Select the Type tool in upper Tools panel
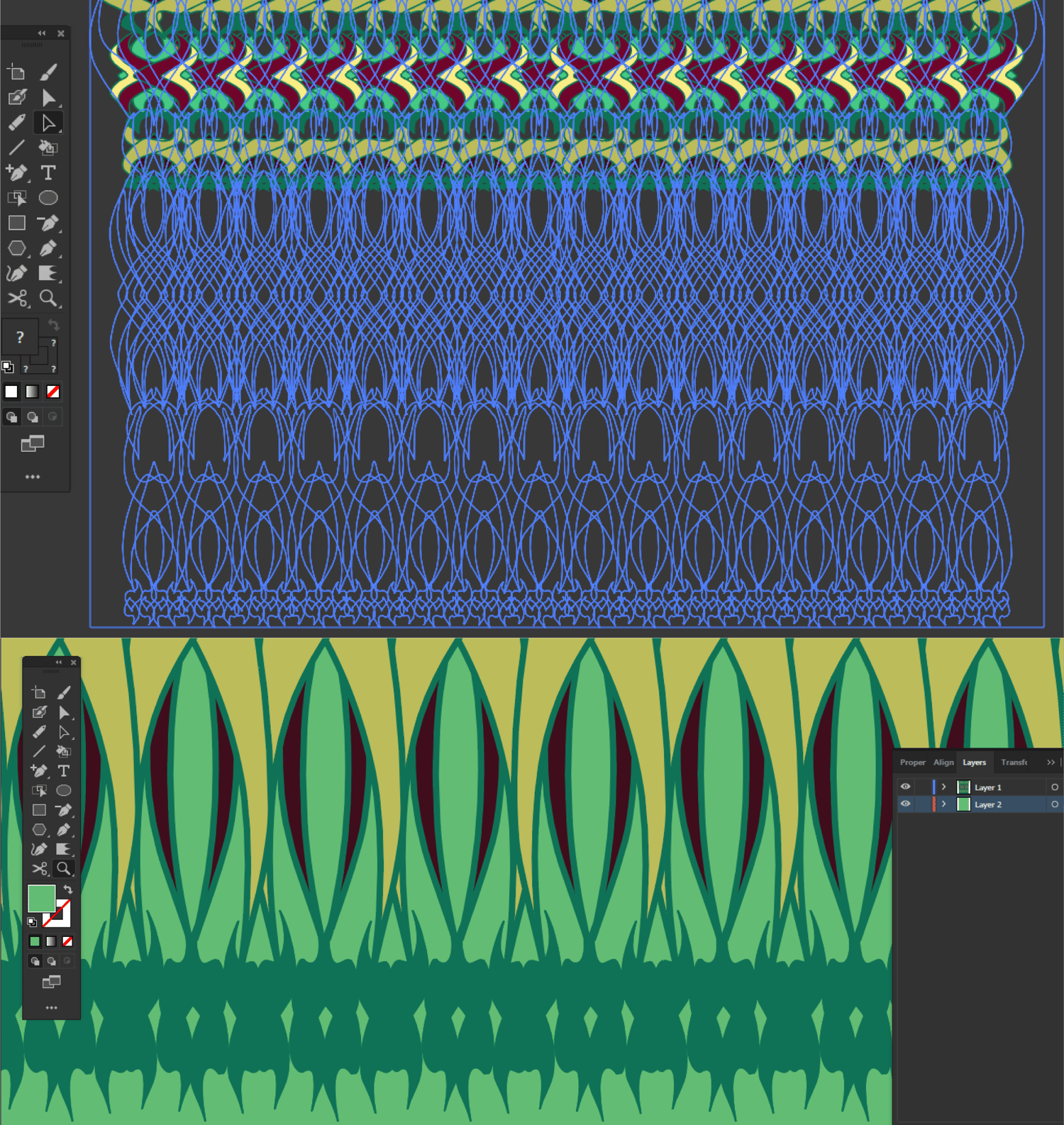The width and height of the screenshot is (1064, 1125). [48, 172]
